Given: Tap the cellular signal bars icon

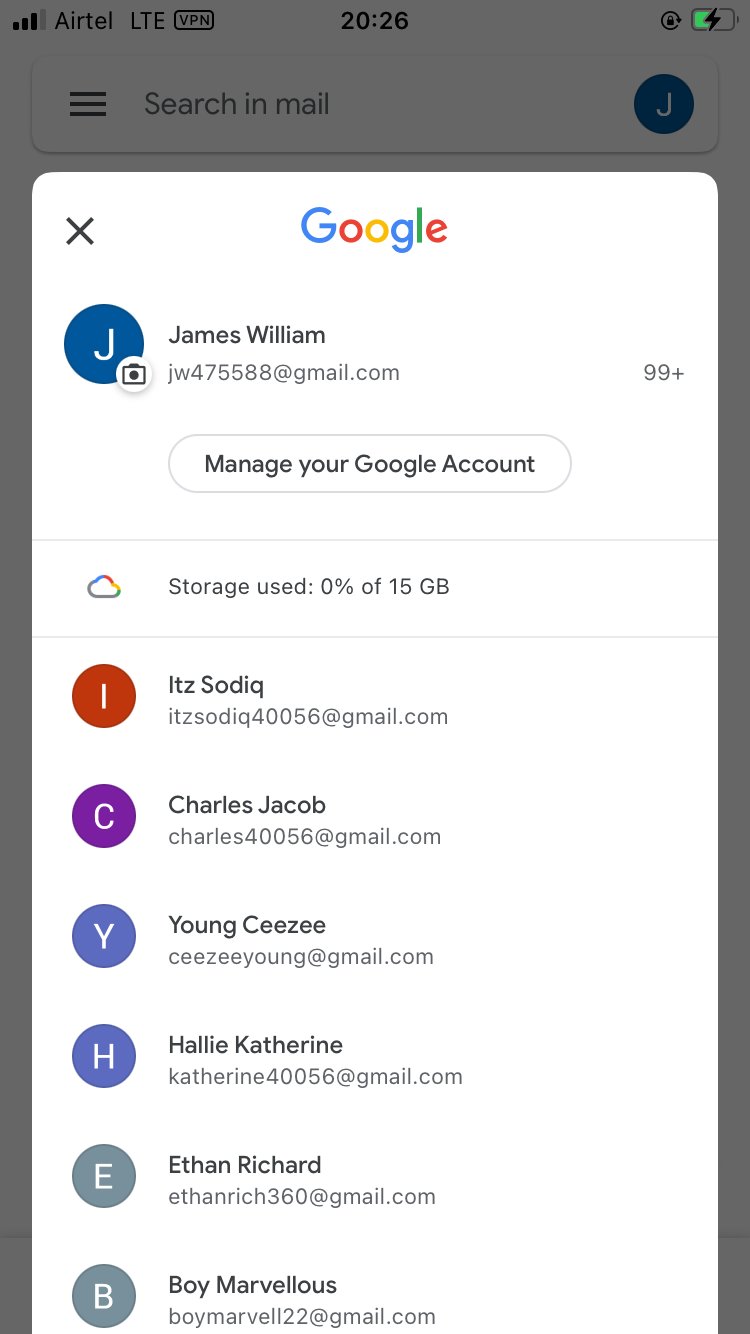Looking at the screenshot, I should 30,20.
